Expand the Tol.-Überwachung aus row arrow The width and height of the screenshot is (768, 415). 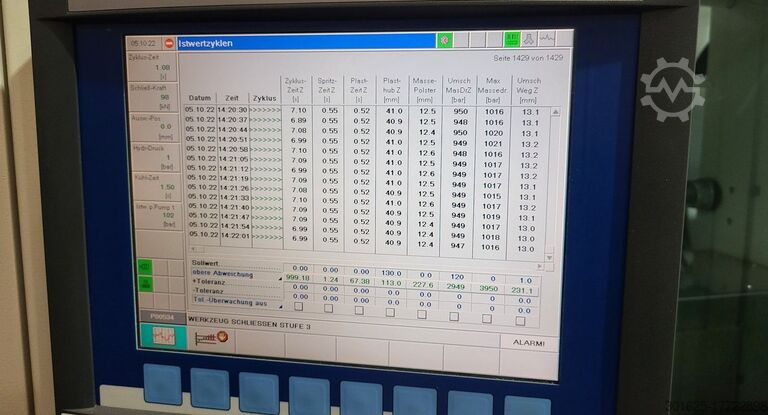pos(280,304)
